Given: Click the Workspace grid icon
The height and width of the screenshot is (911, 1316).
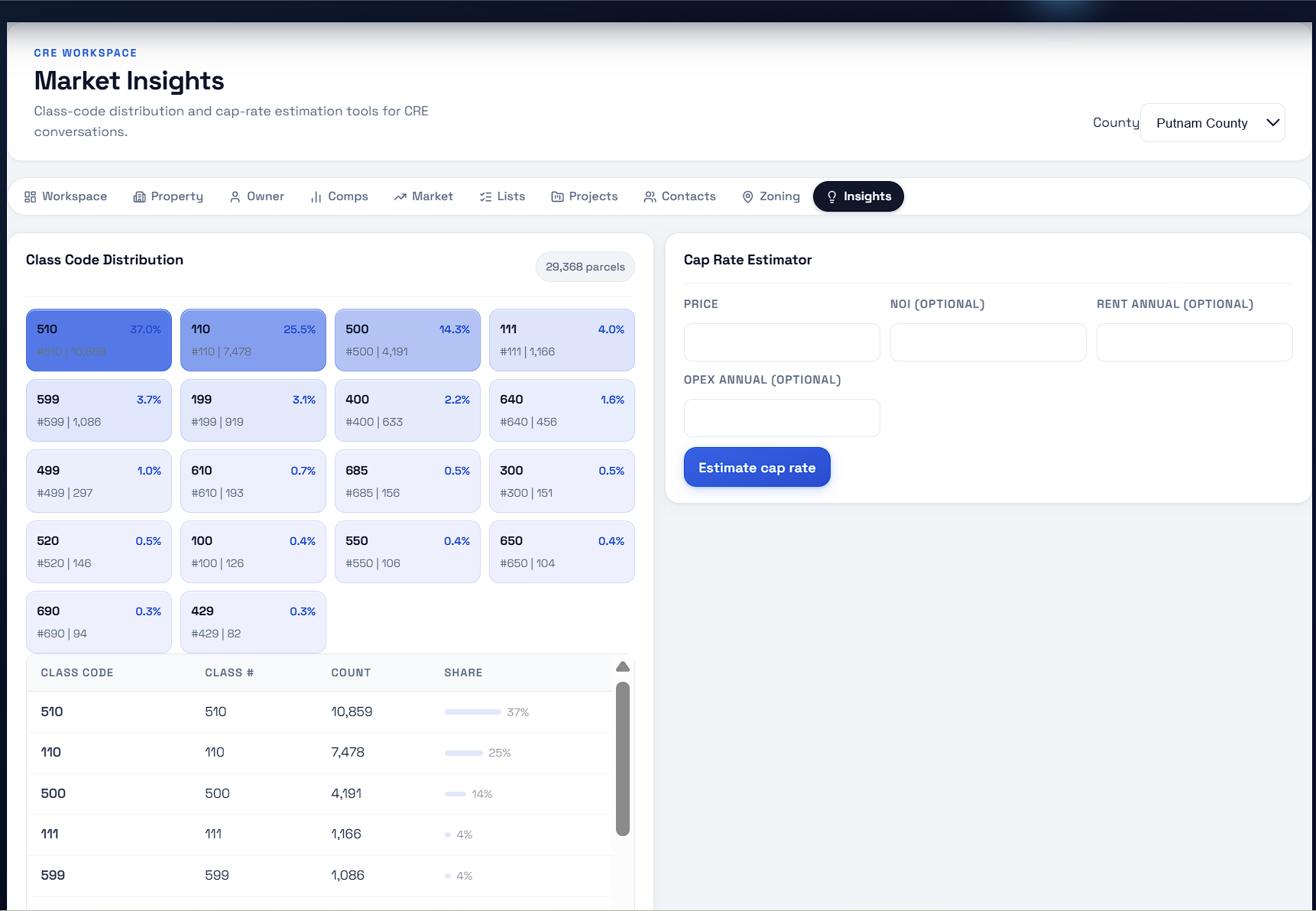Looking at the screenshot, I should pos(31,197).
